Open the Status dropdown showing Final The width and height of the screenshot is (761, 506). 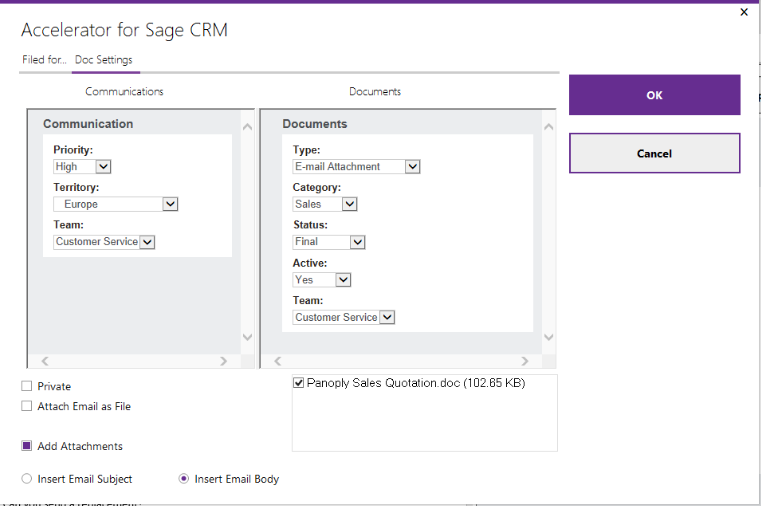point(329,242)
